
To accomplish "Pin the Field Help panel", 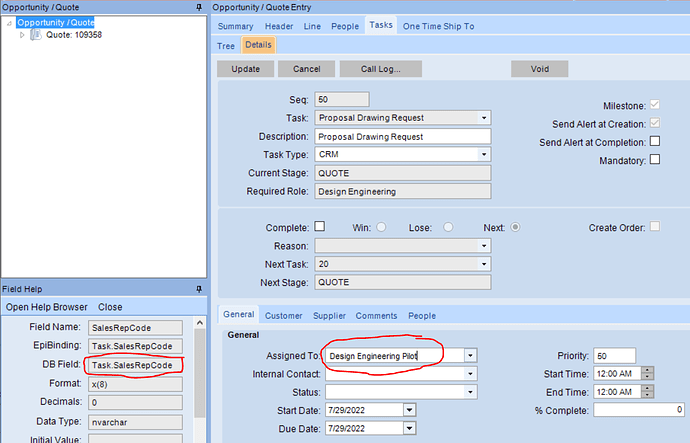I will pyautogui.click(x=199, y=289).
